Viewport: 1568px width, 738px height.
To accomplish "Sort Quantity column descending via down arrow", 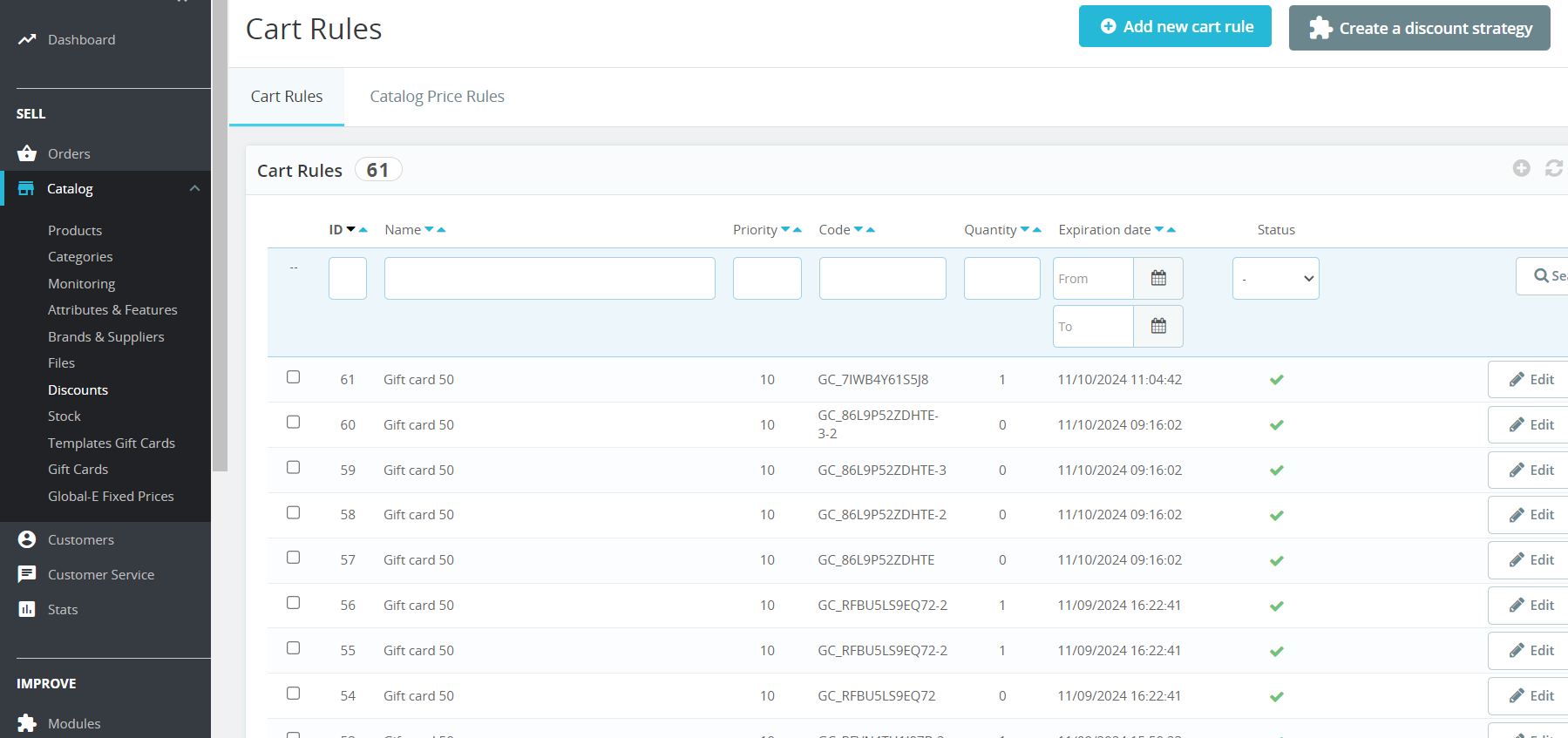I will pos(1025,230).
